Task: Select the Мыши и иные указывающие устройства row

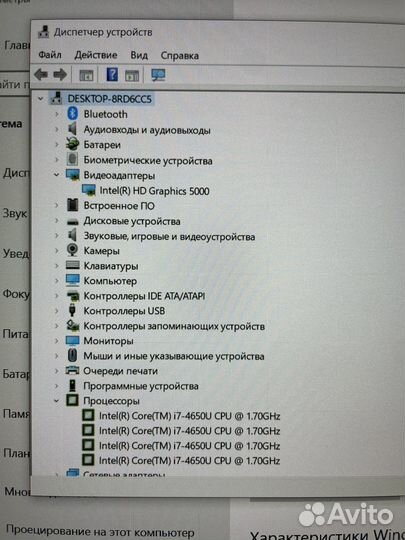Action: coord(174,356)
